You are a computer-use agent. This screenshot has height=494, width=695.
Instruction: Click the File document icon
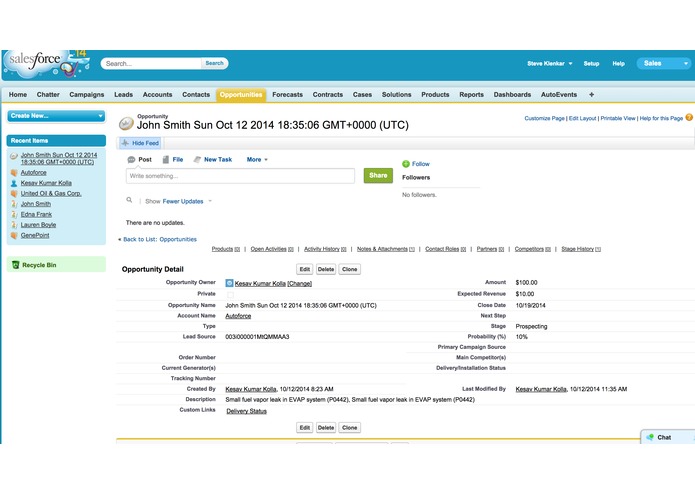tap(166, 159)
